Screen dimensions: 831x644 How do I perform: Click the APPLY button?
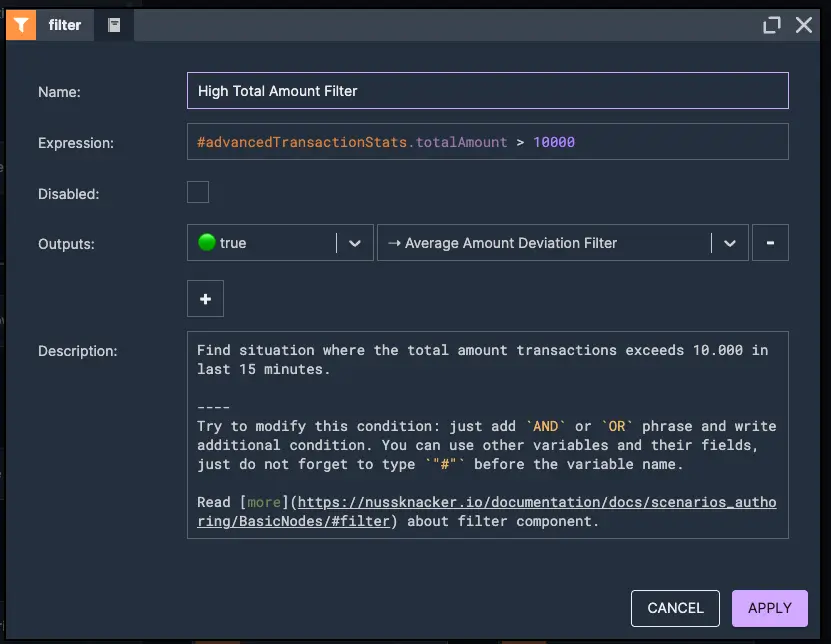770,608
